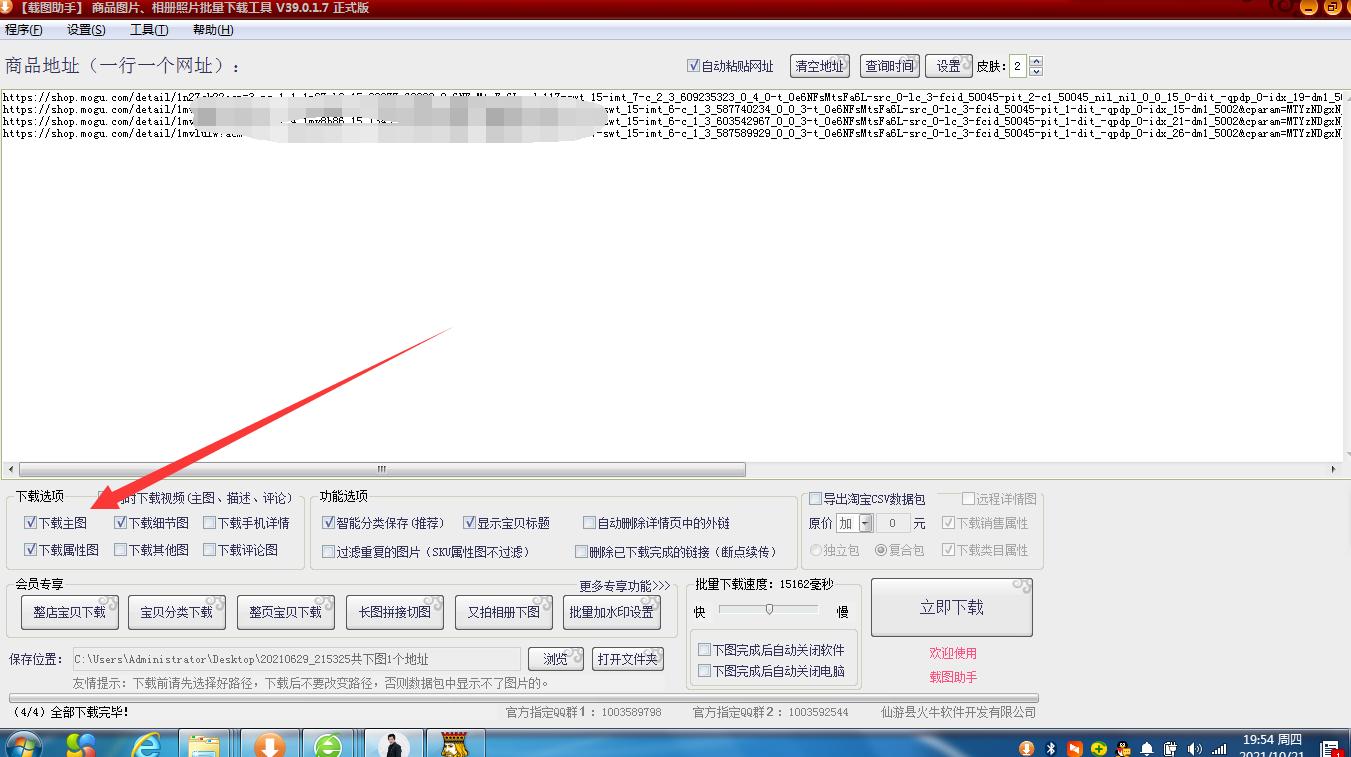
Task: Enable 删除已下载完成的链接 checkbox
Action: point(582,552)
